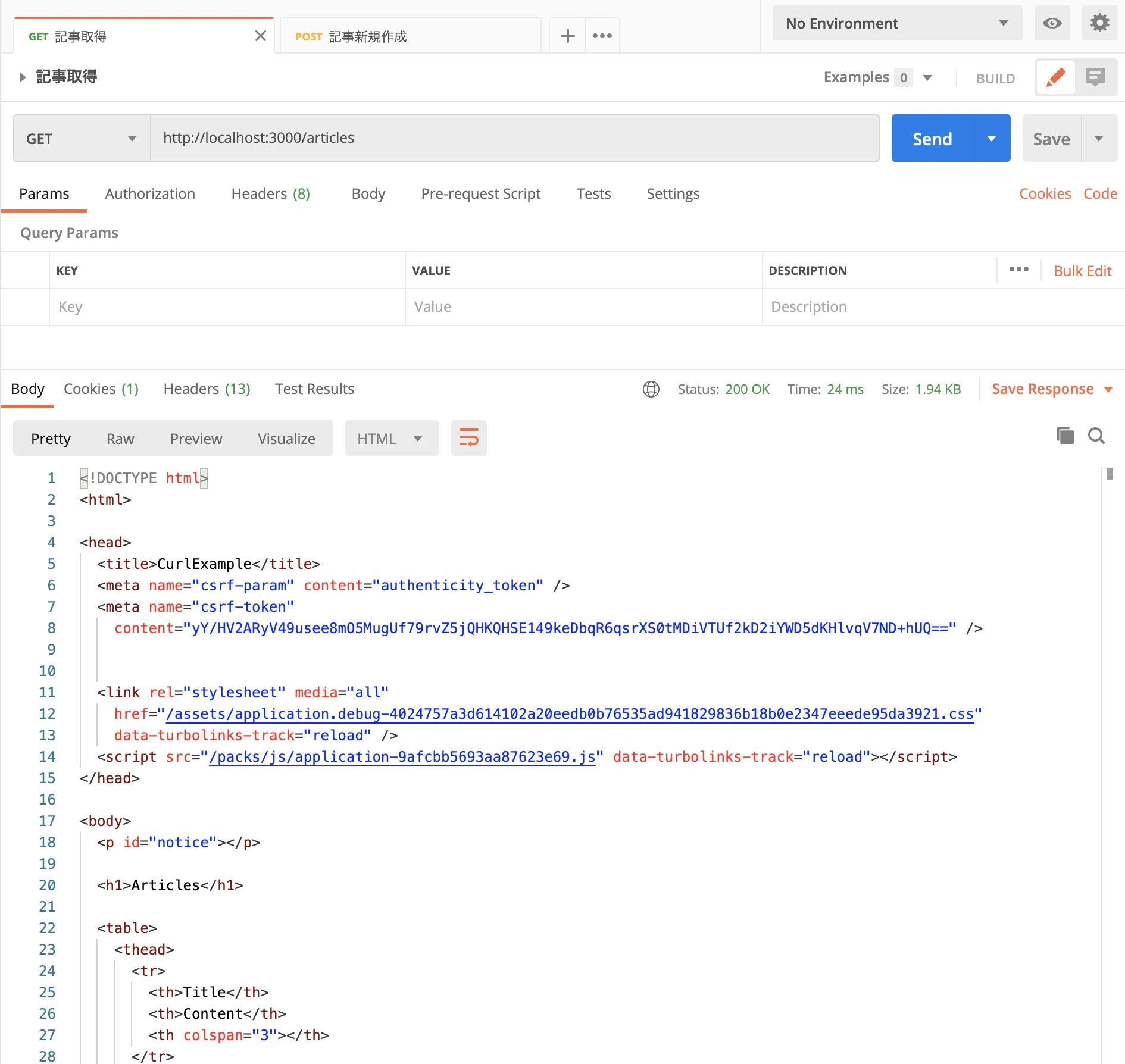Open the response Cookies (1) tab

coord(101,389)
